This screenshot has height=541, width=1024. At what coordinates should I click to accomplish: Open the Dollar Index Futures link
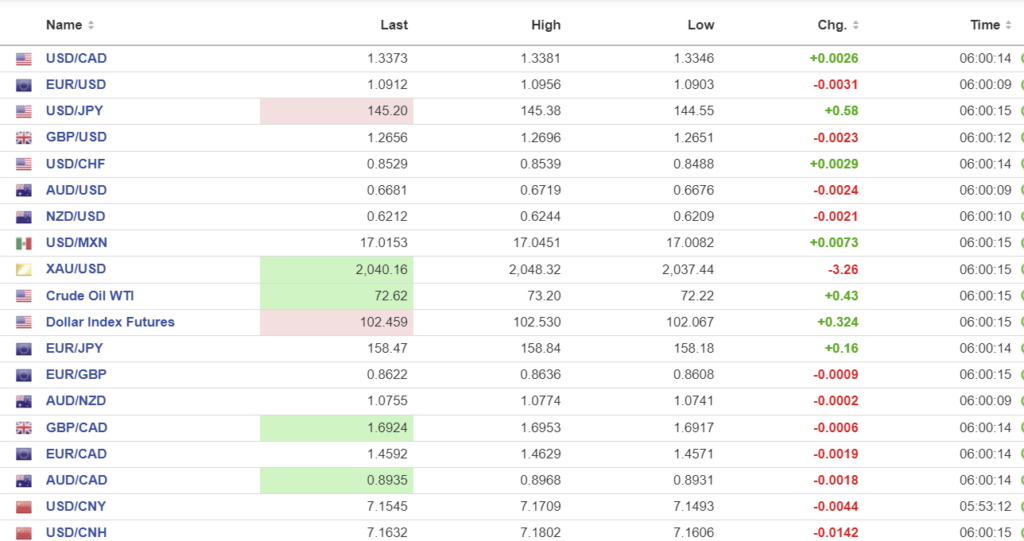click(x=110, y=322)
